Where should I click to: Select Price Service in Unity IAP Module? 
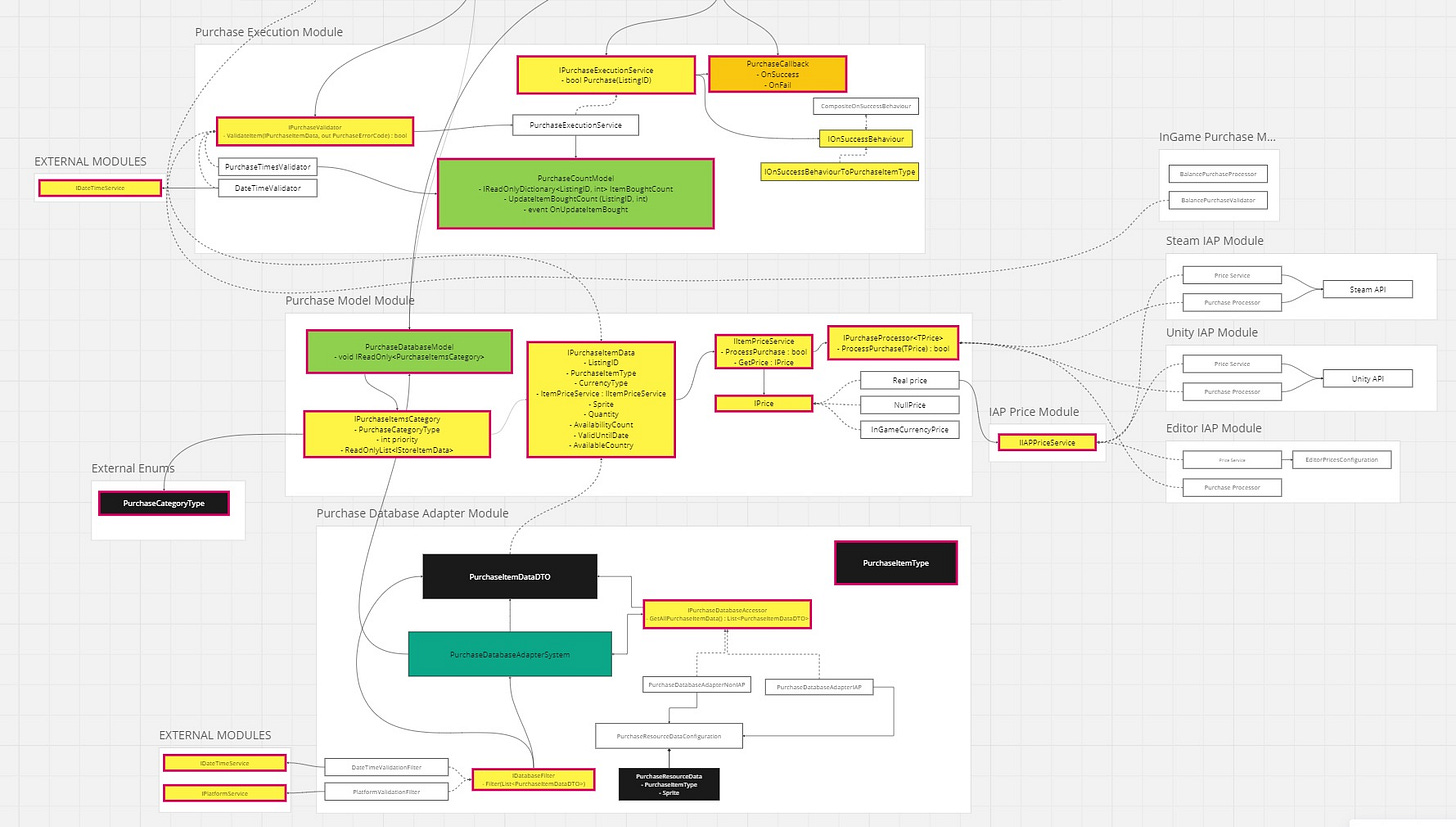(1231, 365)
